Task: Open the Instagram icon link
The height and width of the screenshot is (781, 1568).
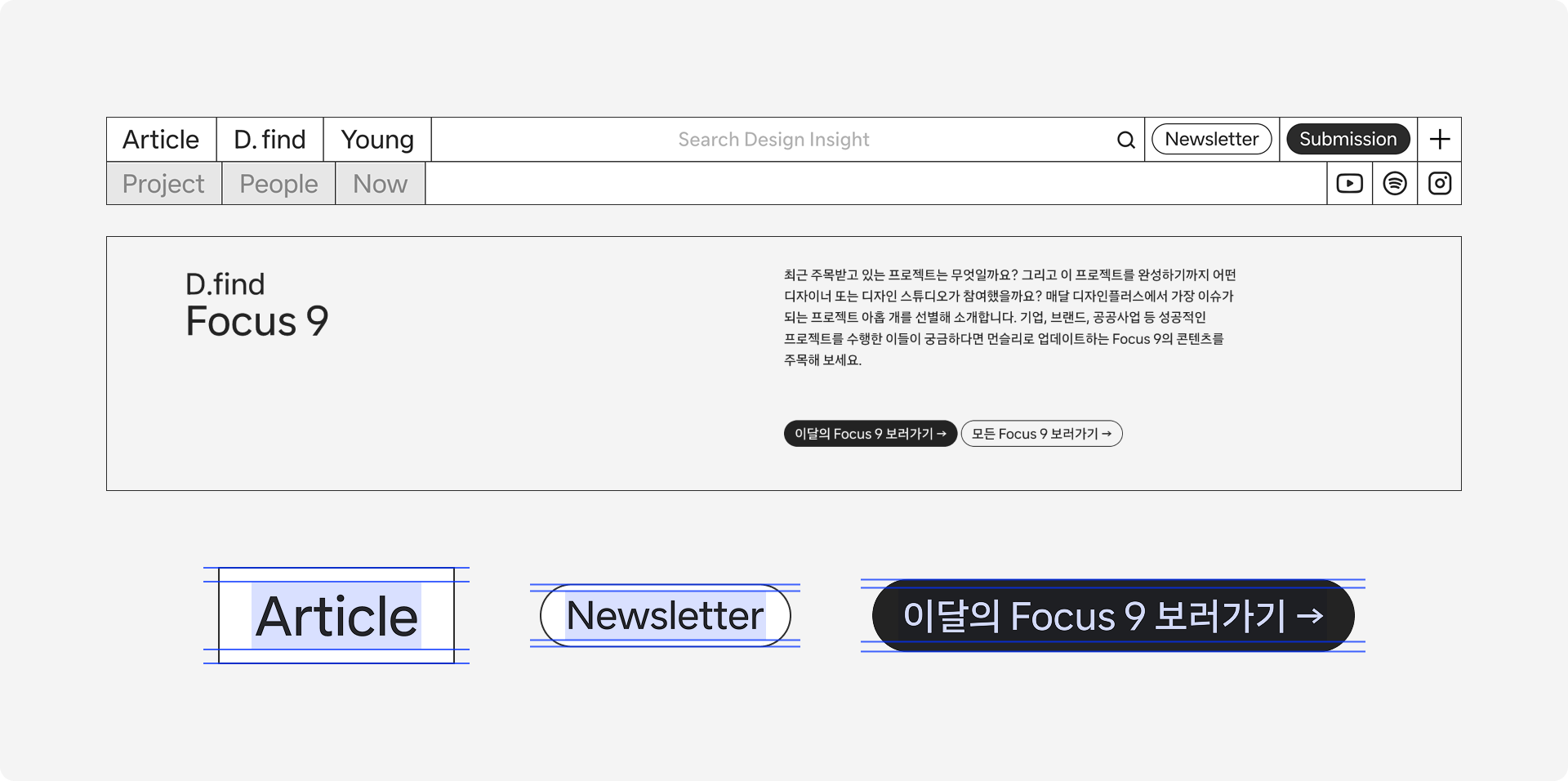Action: (1439, 183)
